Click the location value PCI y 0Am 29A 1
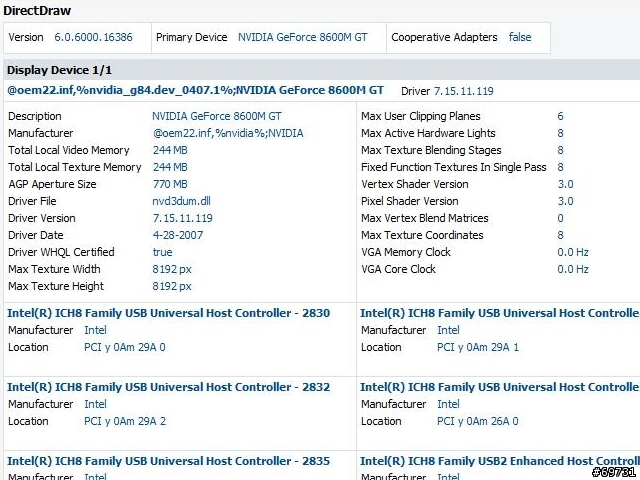 click(x=478, y=347)
